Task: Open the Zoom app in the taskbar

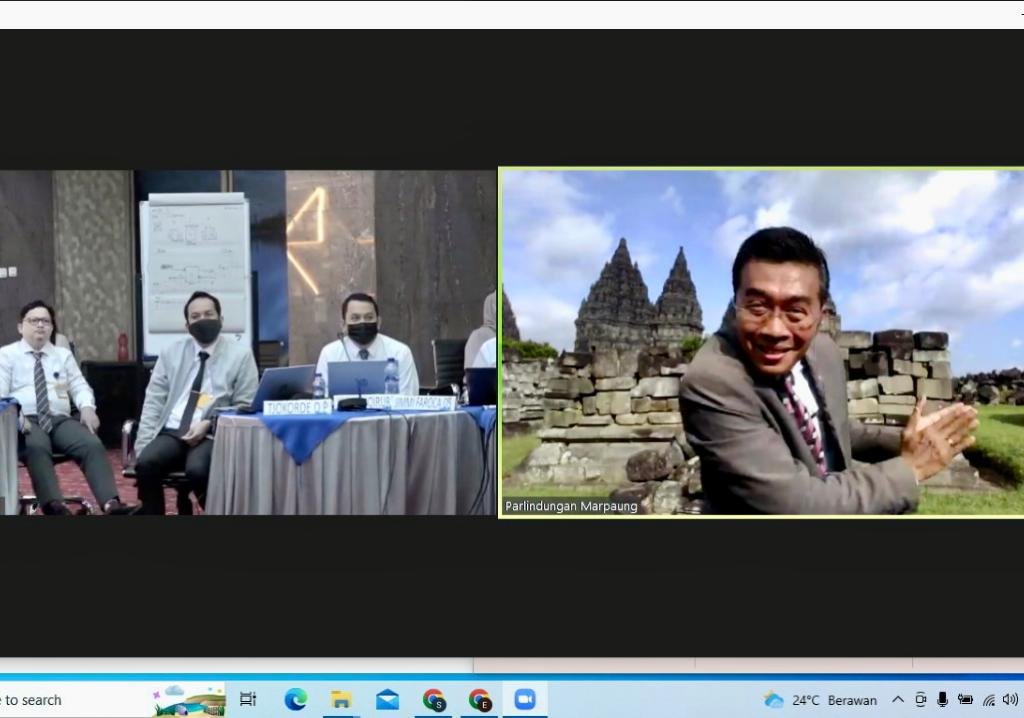Action: point(525,700)
